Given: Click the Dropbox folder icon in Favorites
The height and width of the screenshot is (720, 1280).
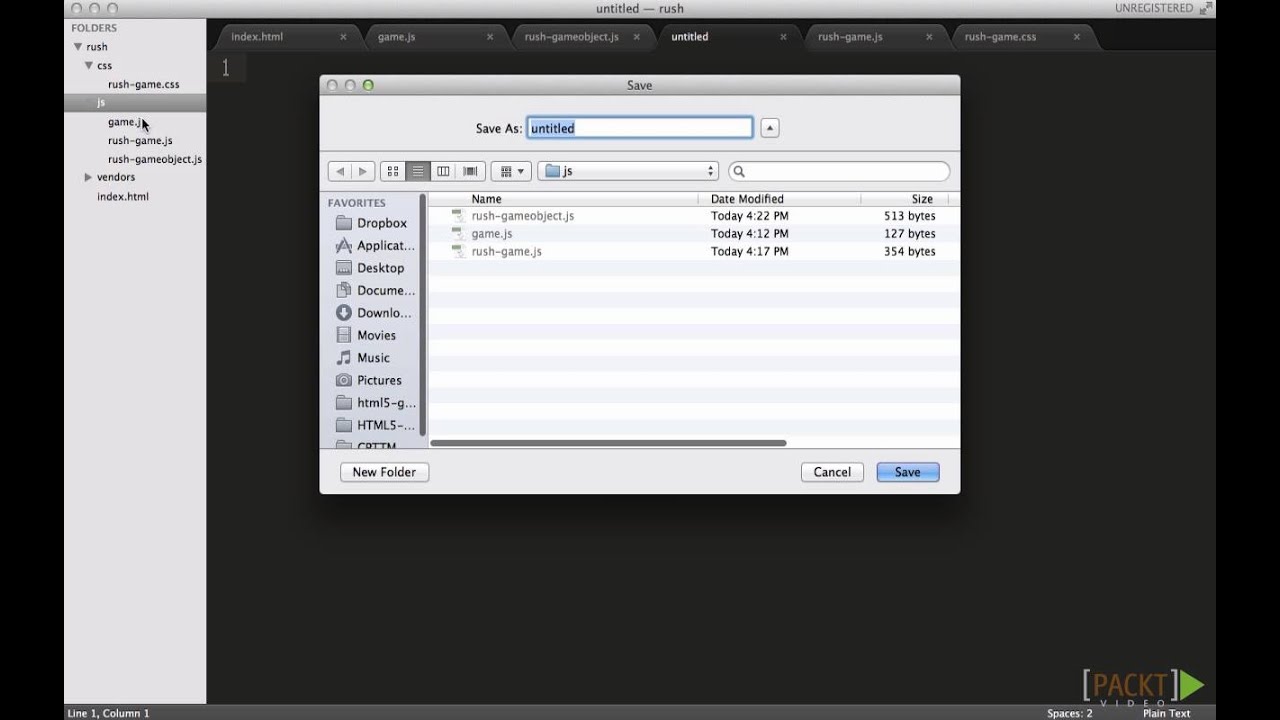Looking at the screenshot, I should (x=344, y=223).
